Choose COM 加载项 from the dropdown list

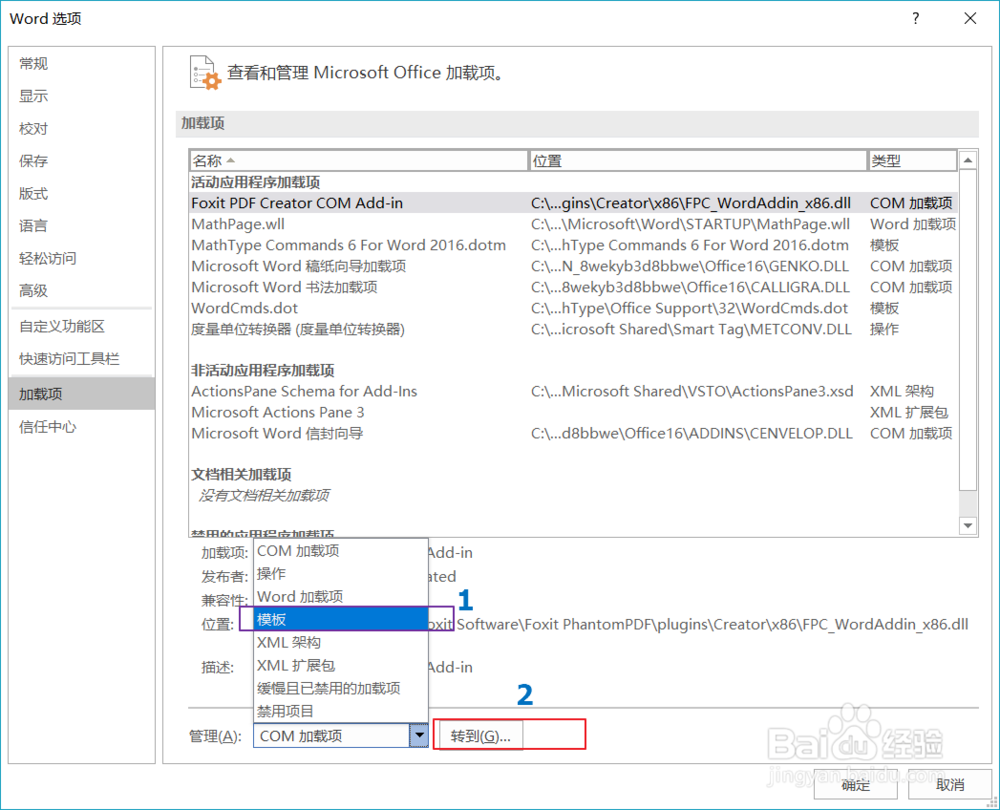click(x=341, y=550)
